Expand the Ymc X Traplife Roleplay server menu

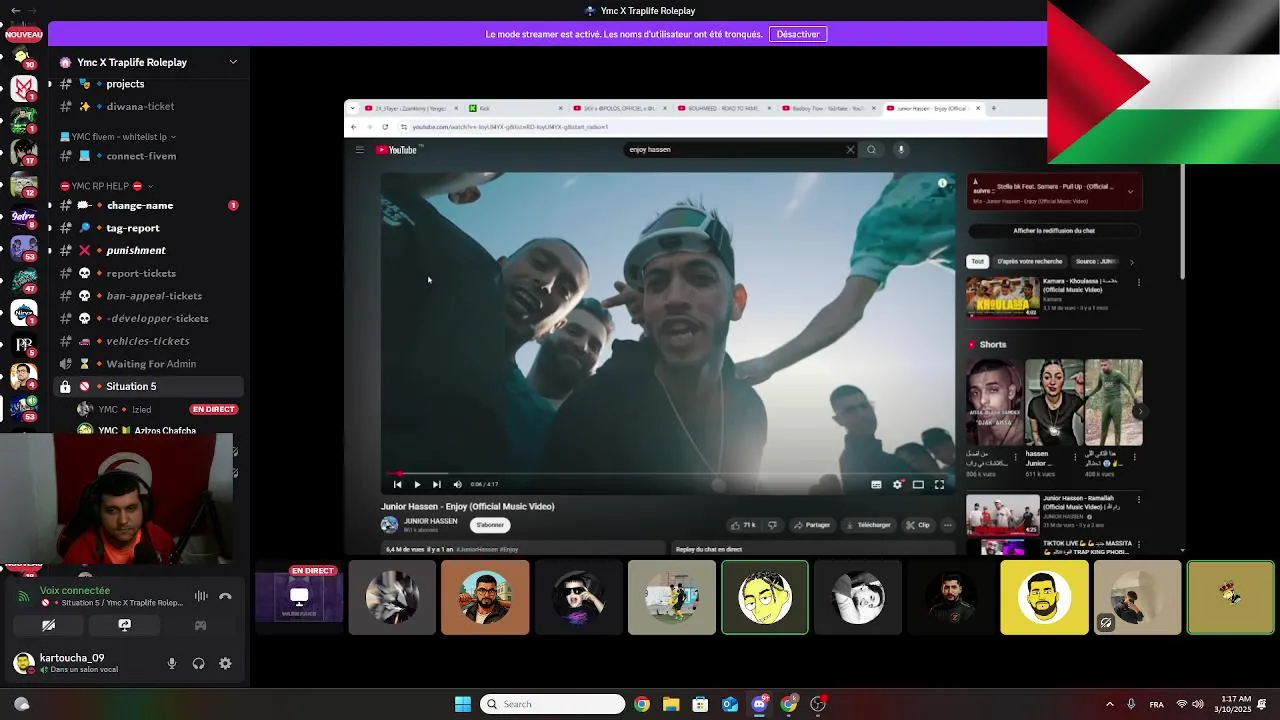coord(233,62)
